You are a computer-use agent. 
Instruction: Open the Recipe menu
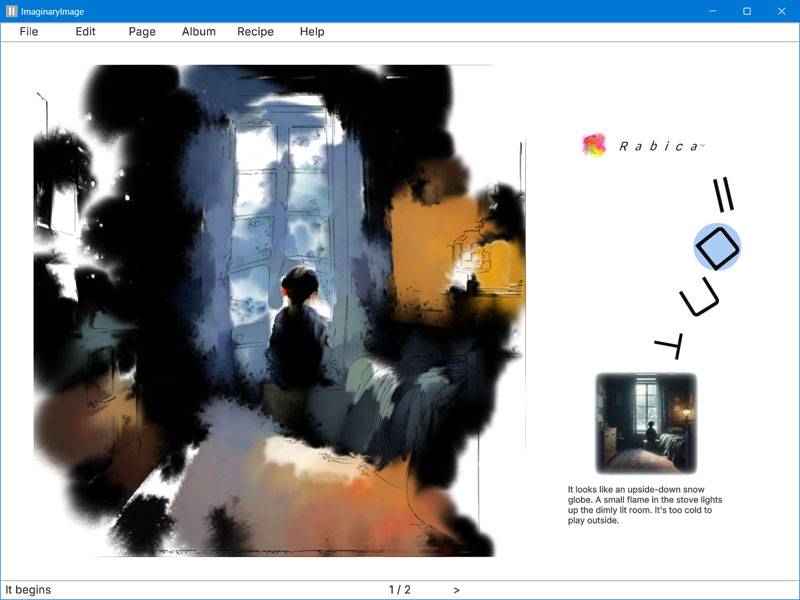[255, 32]
